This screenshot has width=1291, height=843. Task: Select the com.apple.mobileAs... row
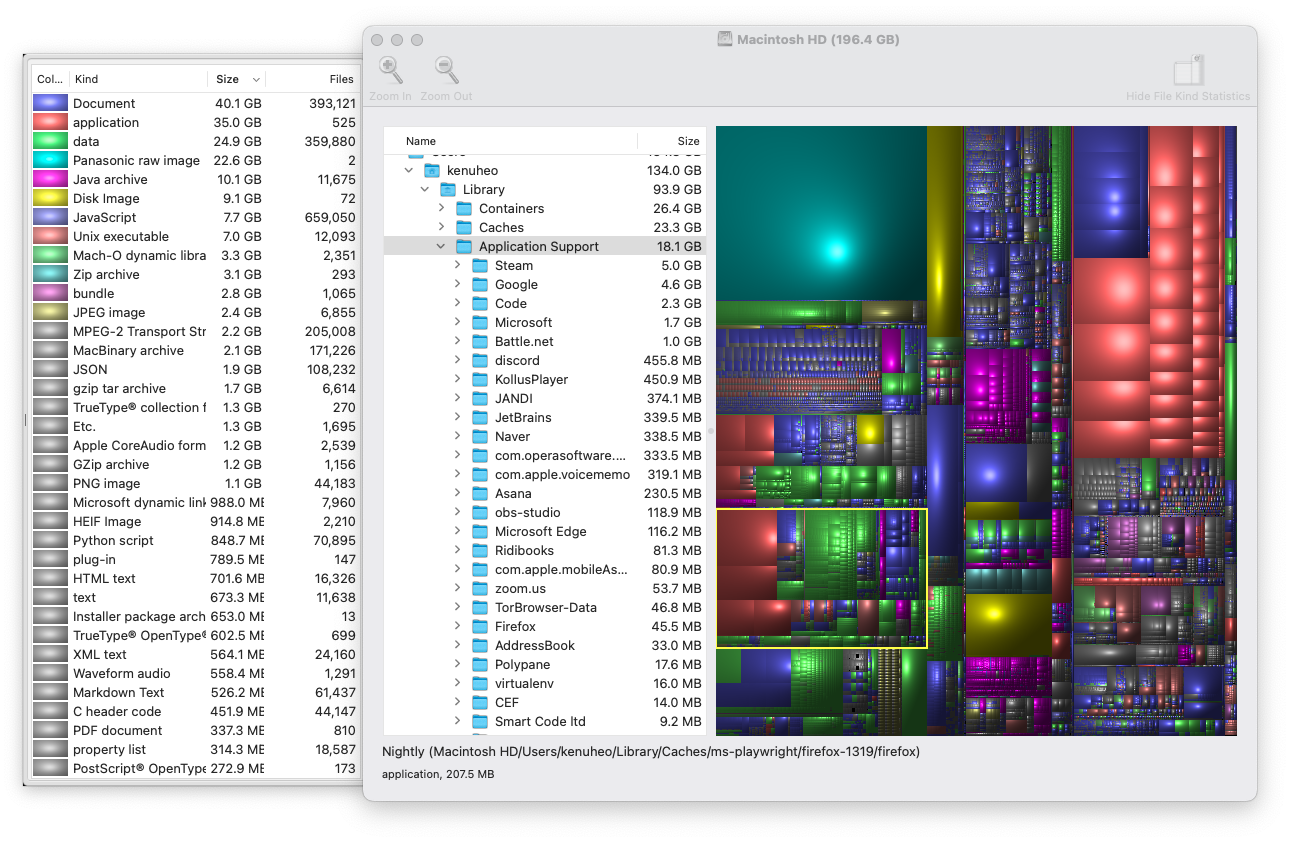[x=545, y=570]
